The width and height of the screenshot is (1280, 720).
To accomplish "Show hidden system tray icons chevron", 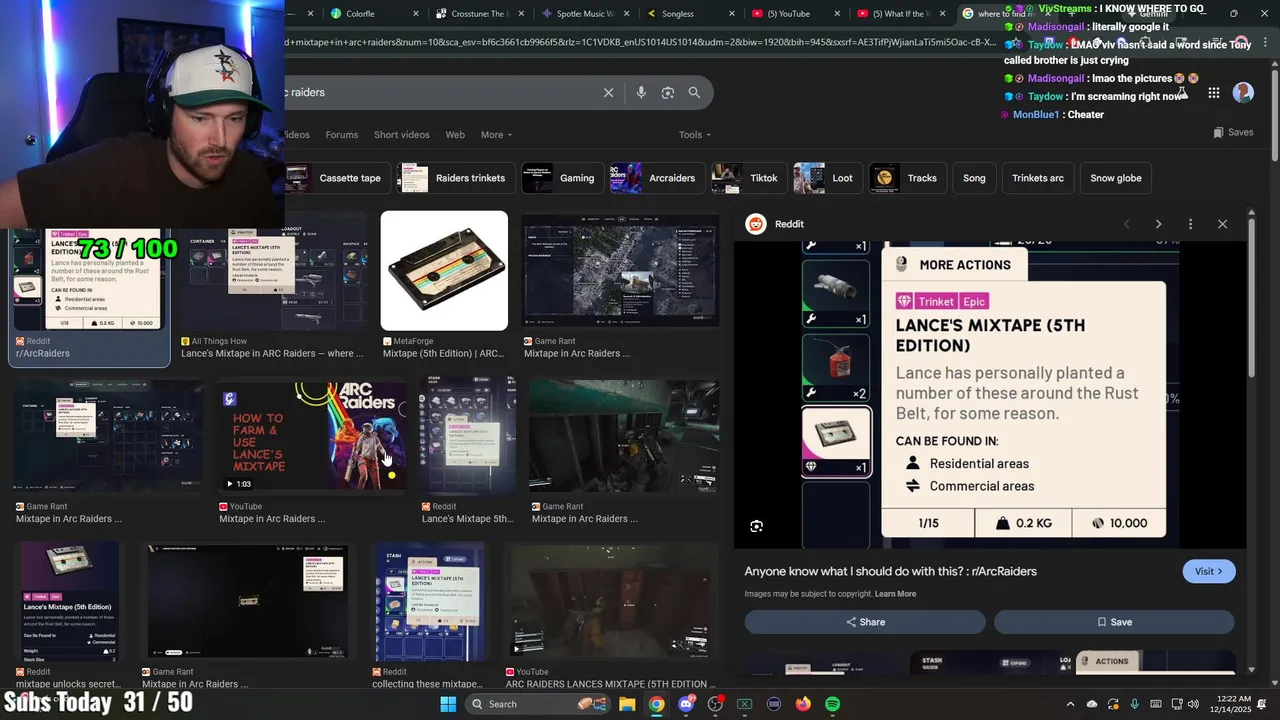I will (x=1070, y=704).
